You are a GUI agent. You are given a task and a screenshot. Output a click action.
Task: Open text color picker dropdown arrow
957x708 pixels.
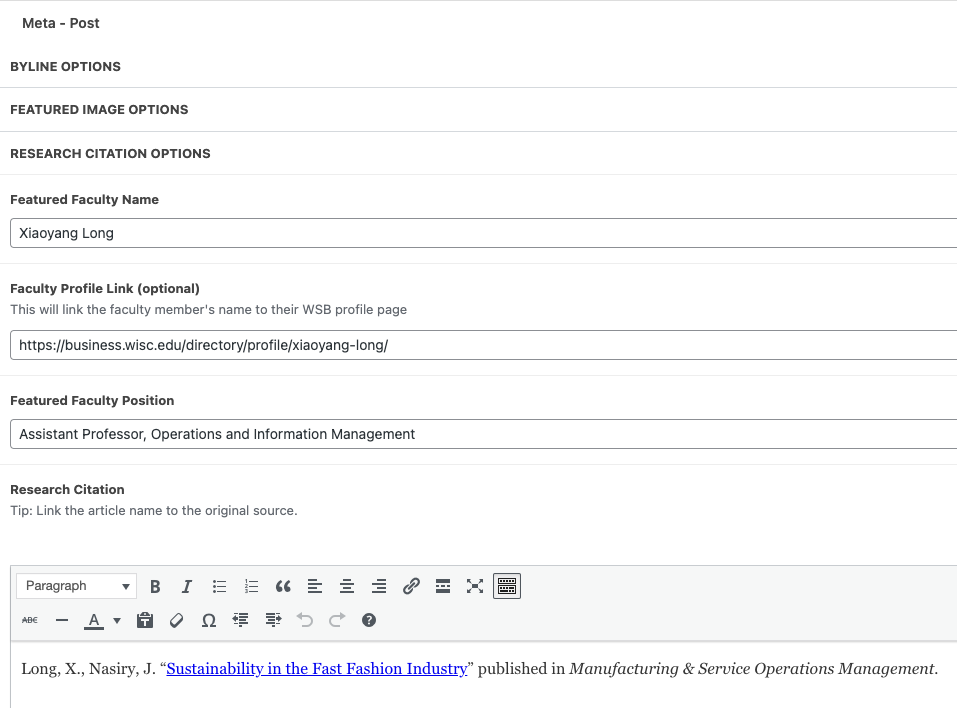click(117, 621)
